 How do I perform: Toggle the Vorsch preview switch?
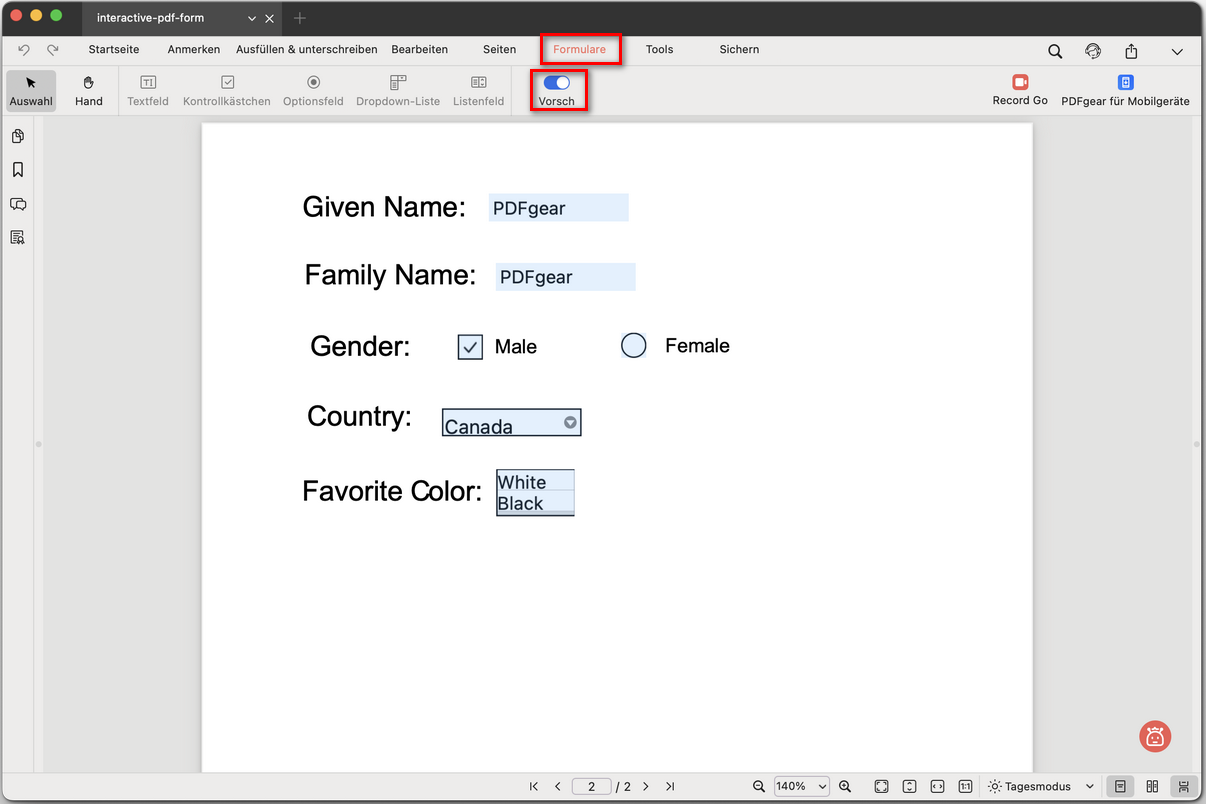pyautogui.click(x=557, y=83)
